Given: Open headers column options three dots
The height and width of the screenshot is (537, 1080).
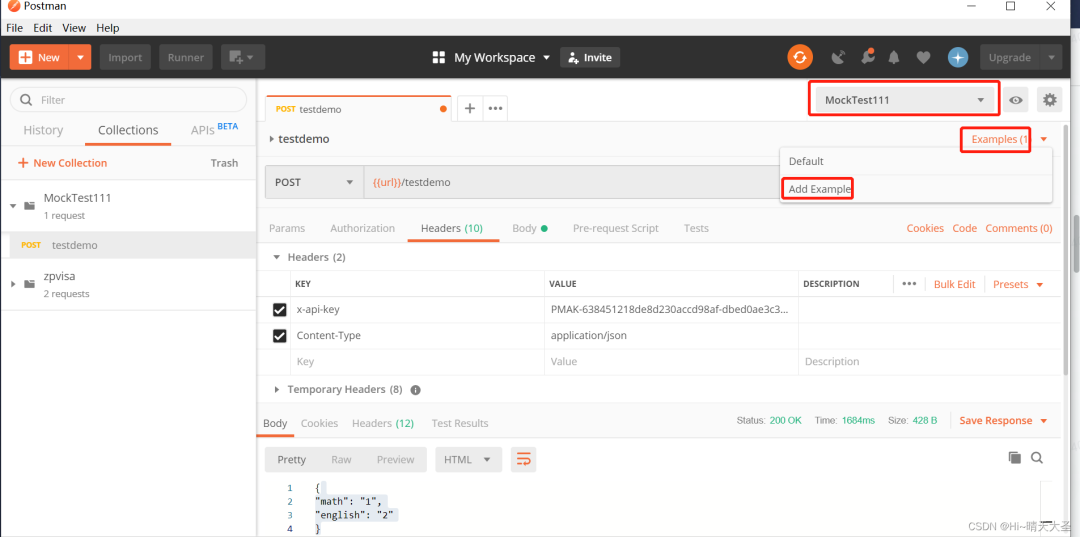Looking at the screenshot, I should pos(909,284).
